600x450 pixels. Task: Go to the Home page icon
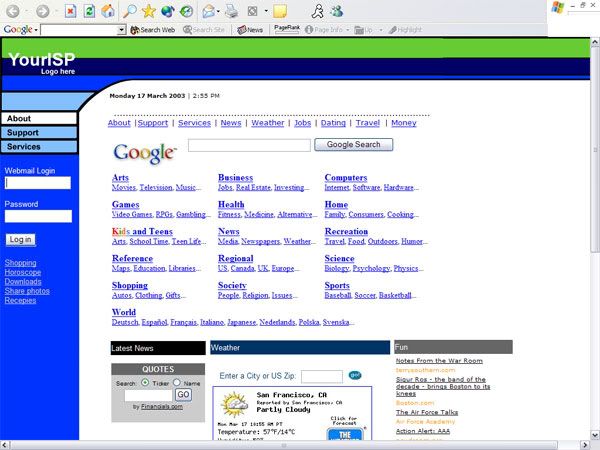point(107,11)
